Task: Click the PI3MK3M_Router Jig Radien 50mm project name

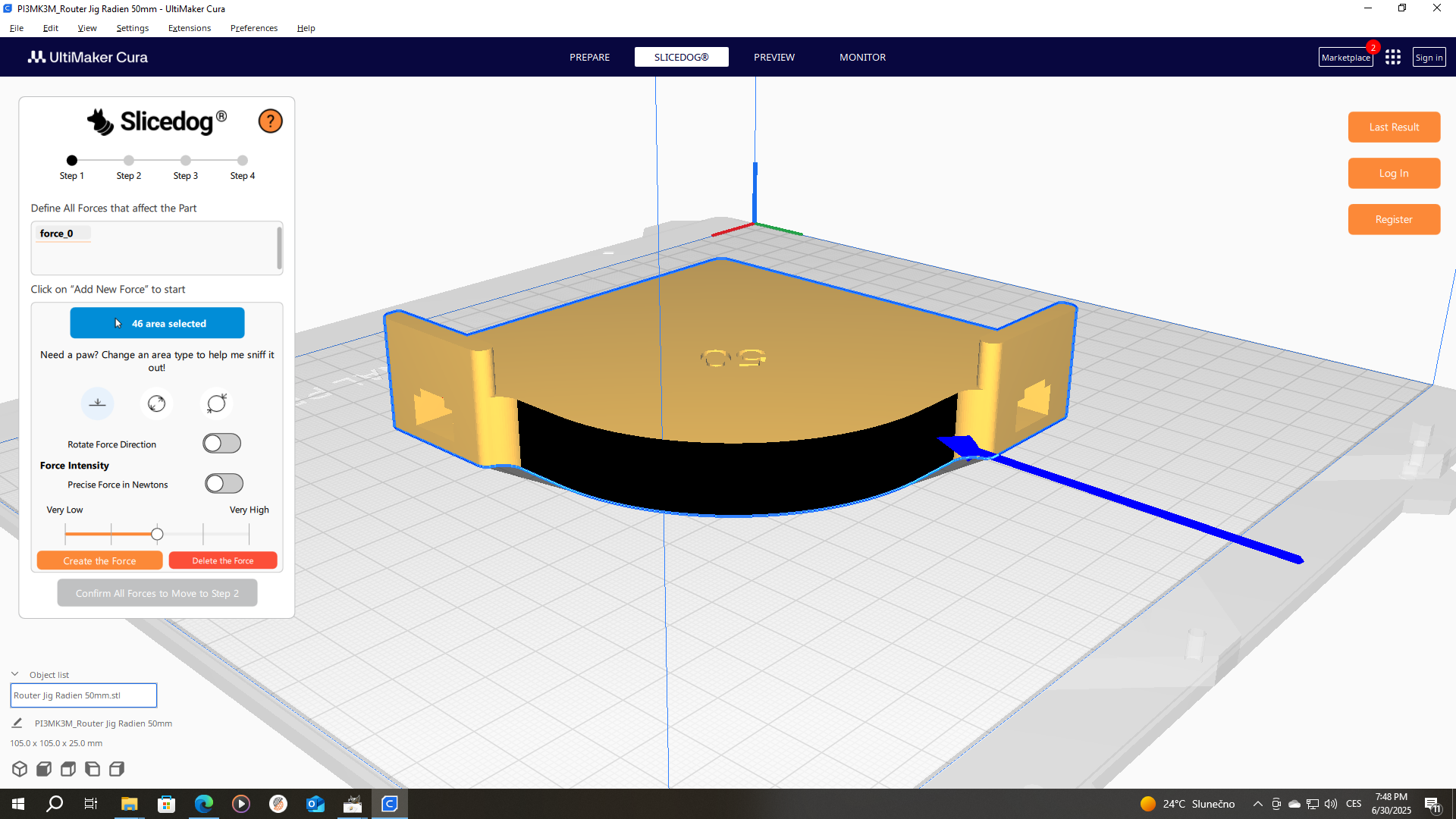Action: click(103, 723)
